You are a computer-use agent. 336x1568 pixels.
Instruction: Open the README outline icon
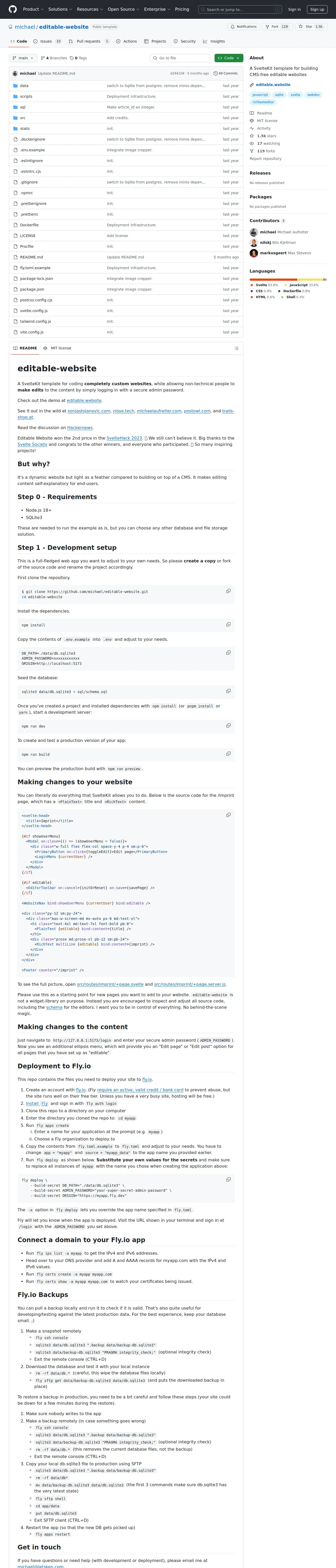point(236,348)
